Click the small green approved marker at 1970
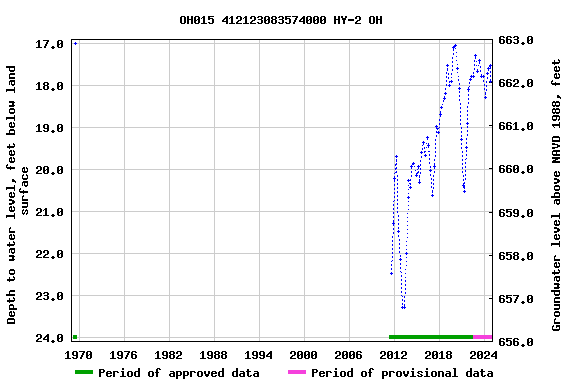Screen dimensions: 576x384 75,337
